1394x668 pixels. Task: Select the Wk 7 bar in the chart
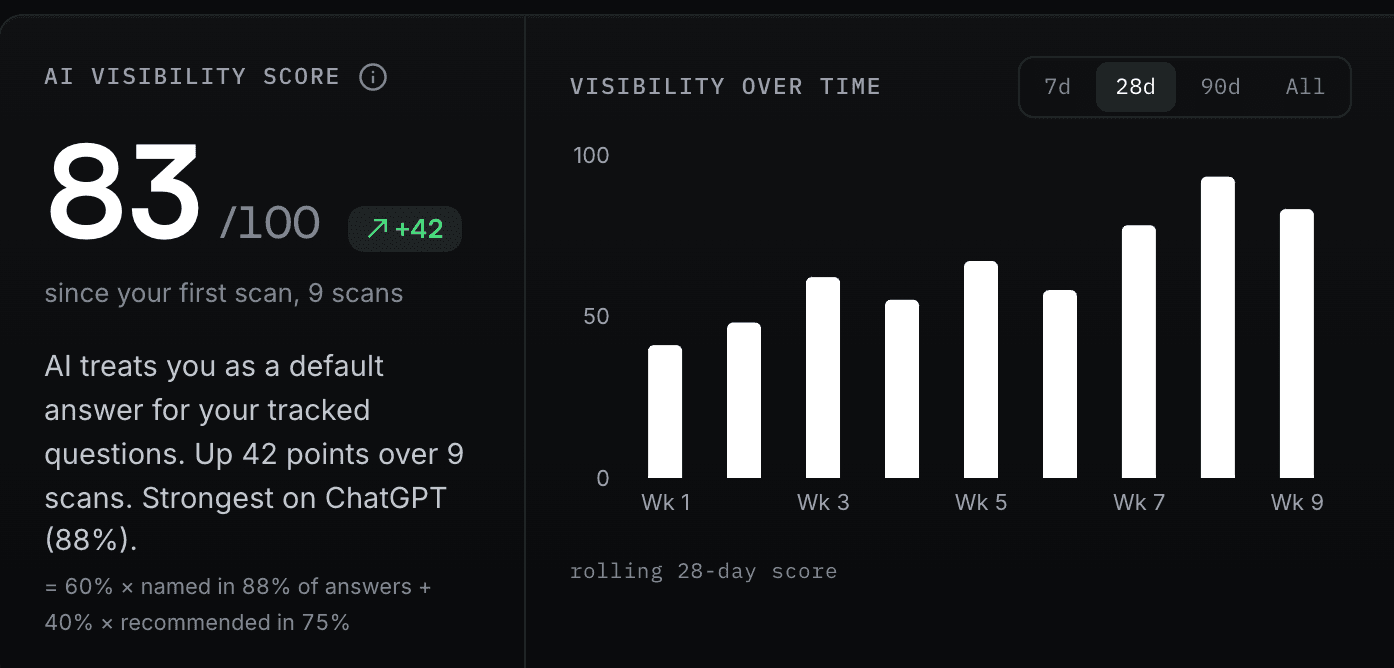[x=1139, y=352]
